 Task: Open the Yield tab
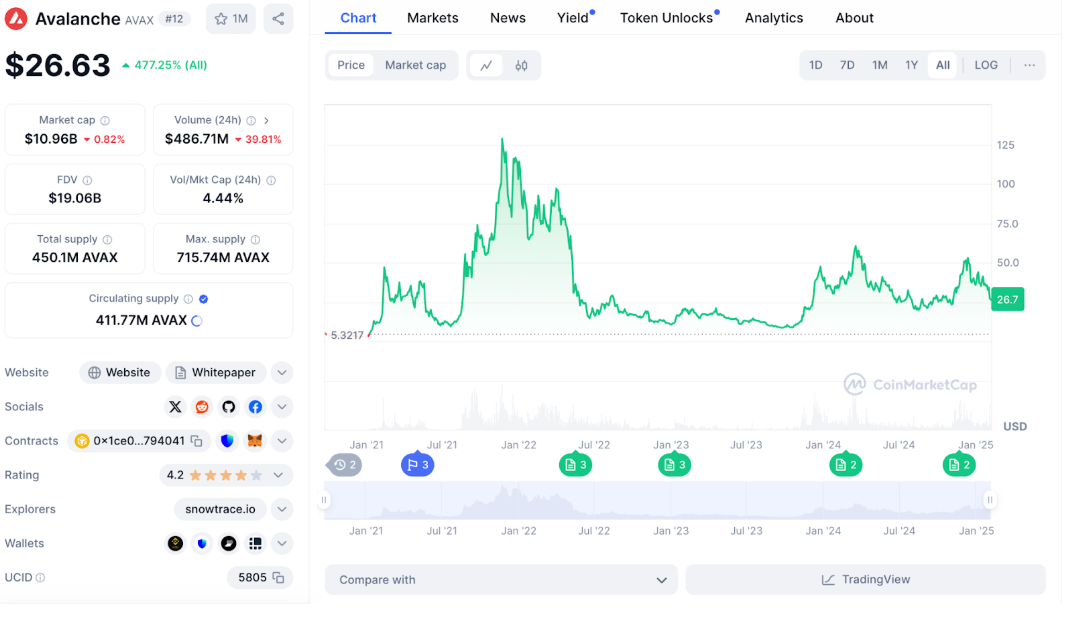point(573,18)
